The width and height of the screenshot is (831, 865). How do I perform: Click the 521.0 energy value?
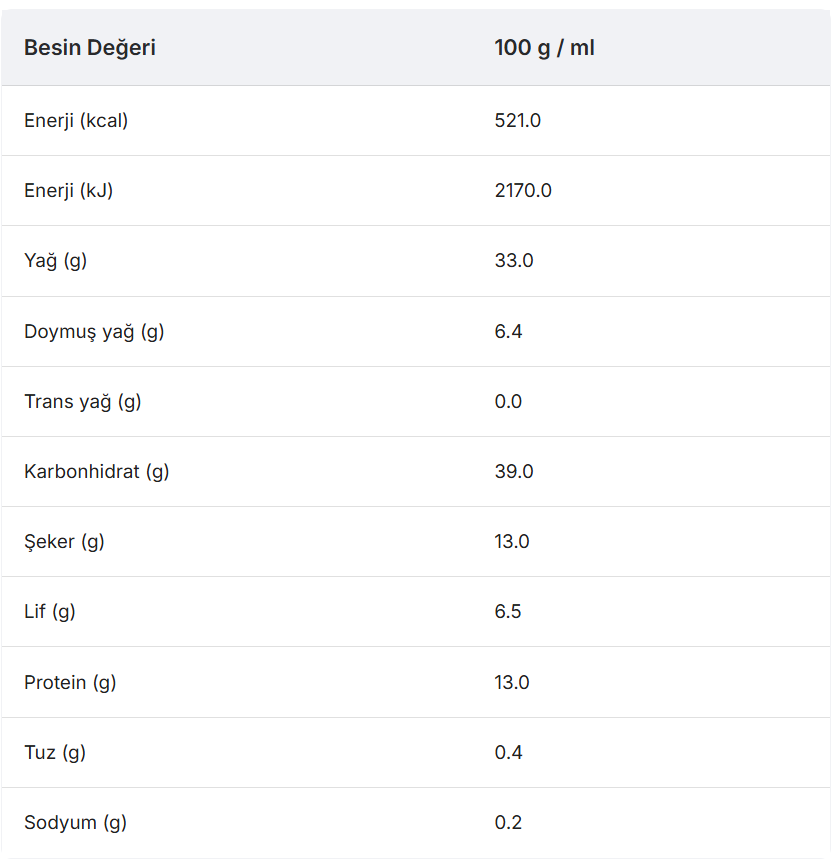click(518, 120)
